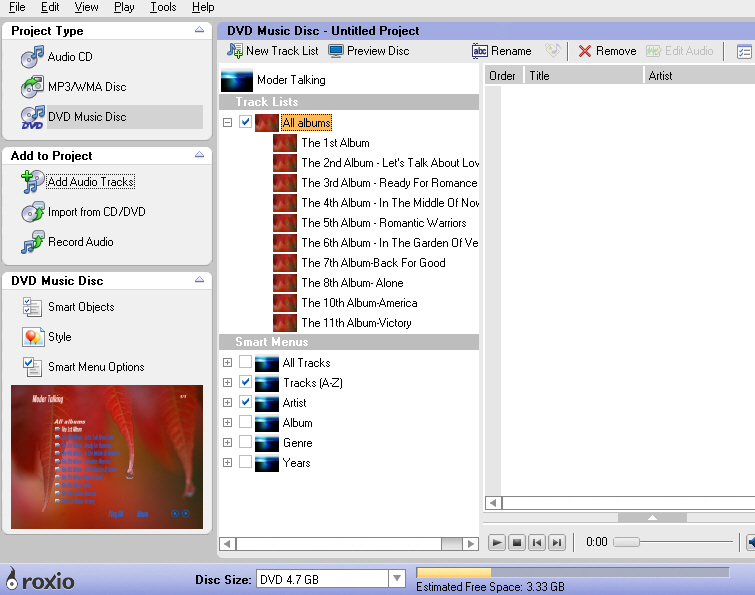Expand the Tracks (A-Z) tree node
Image resolution: width=755 pixels, height=595 pixels.
[228, 383]
